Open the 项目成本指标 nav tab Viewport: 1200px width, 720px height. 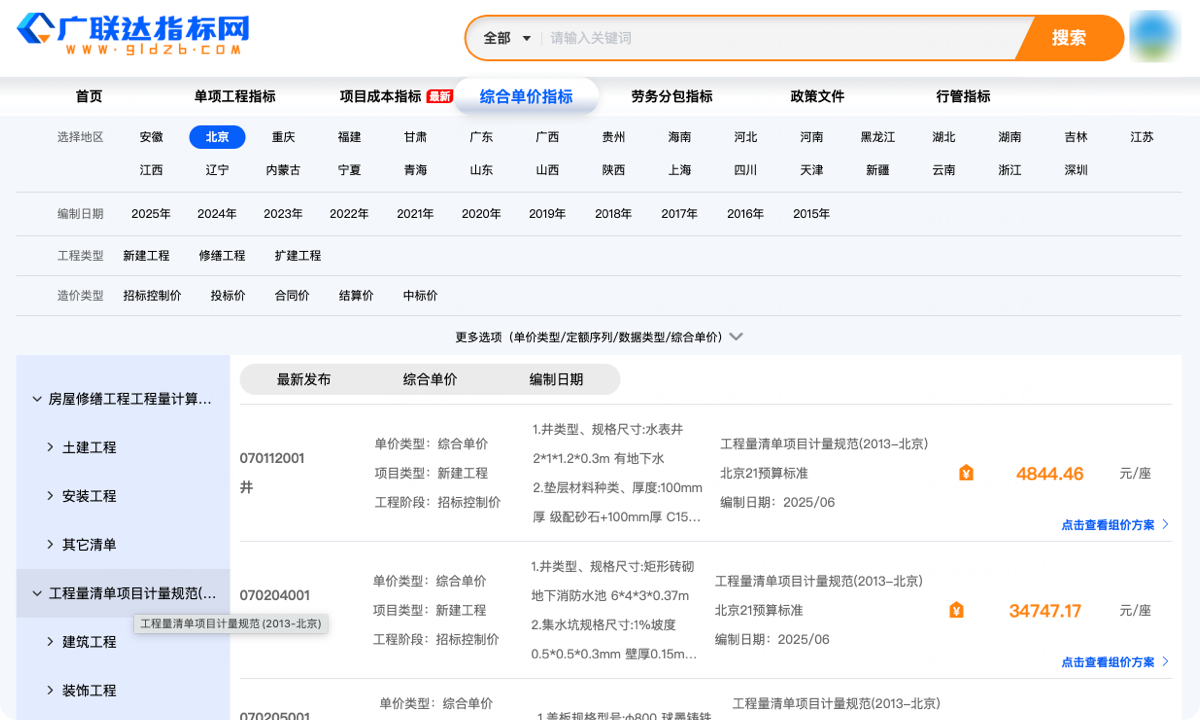(381, 97)
